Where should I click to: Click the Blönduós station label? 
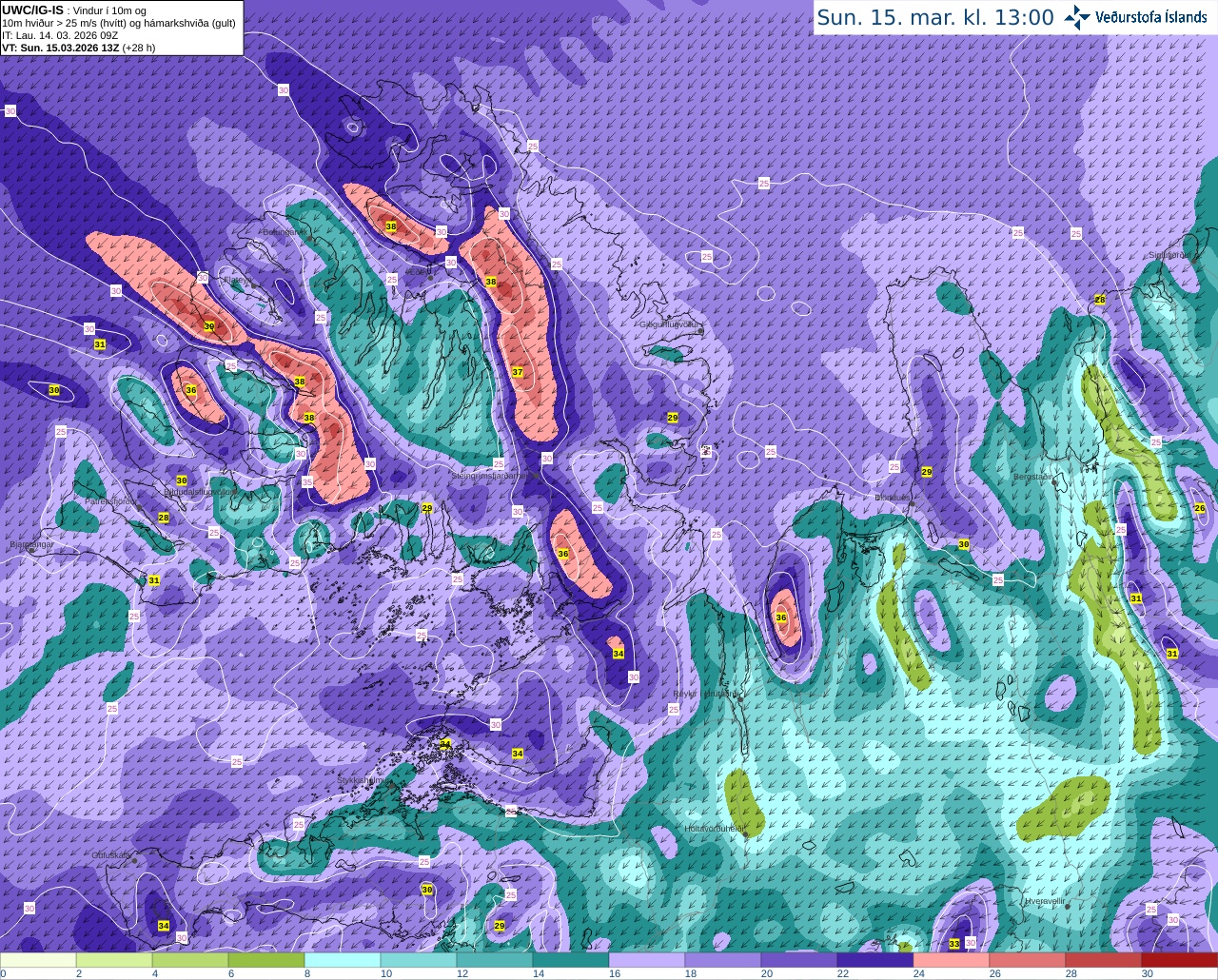(x=894, y=498)
